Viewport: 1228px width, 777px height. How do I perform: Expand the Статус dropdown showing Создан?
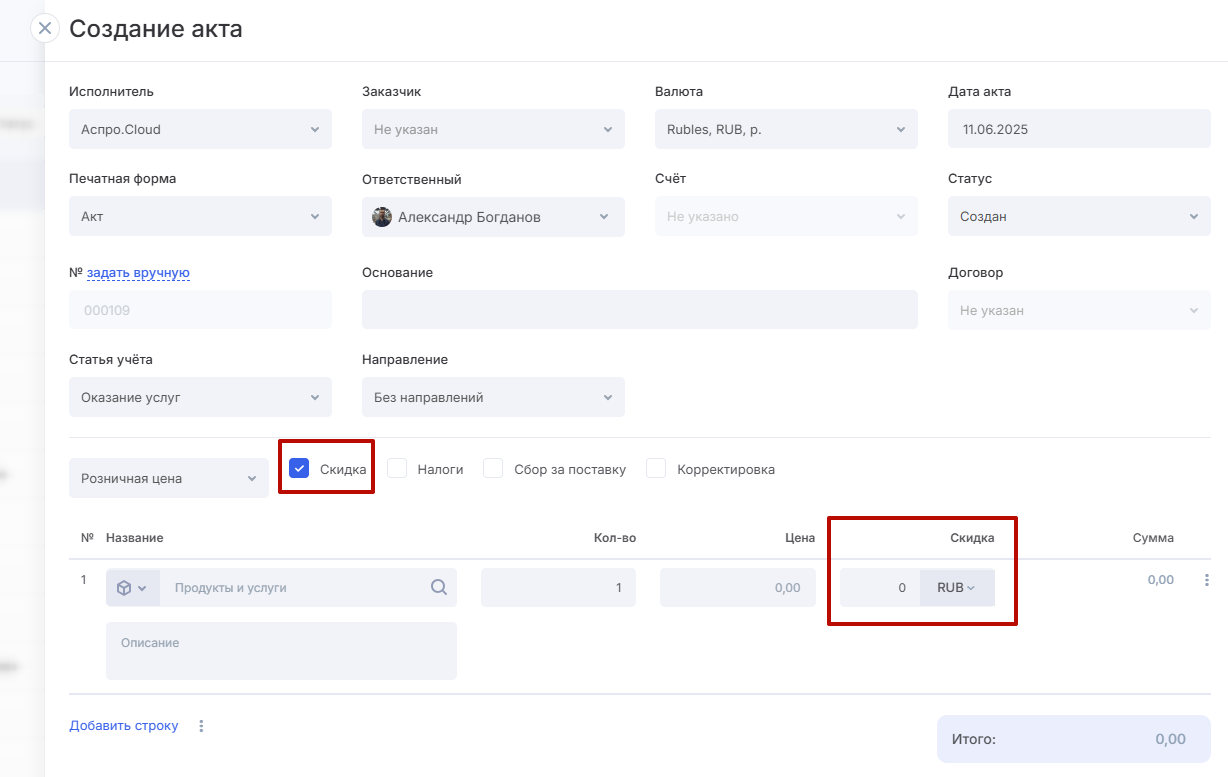[1078, 217]
